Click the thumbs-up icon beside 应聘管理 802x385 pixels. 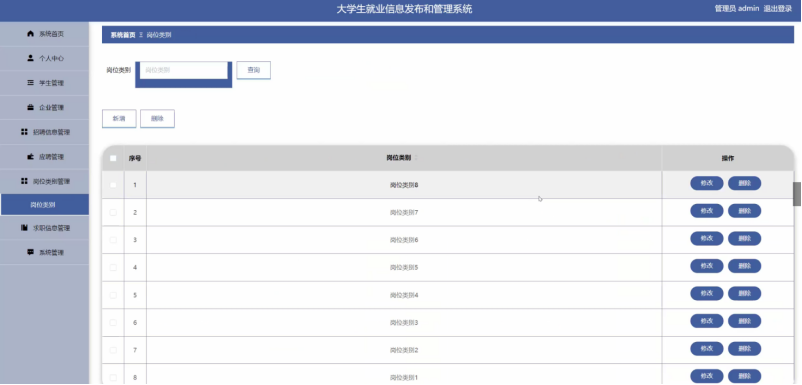click(x=30, y=156)
